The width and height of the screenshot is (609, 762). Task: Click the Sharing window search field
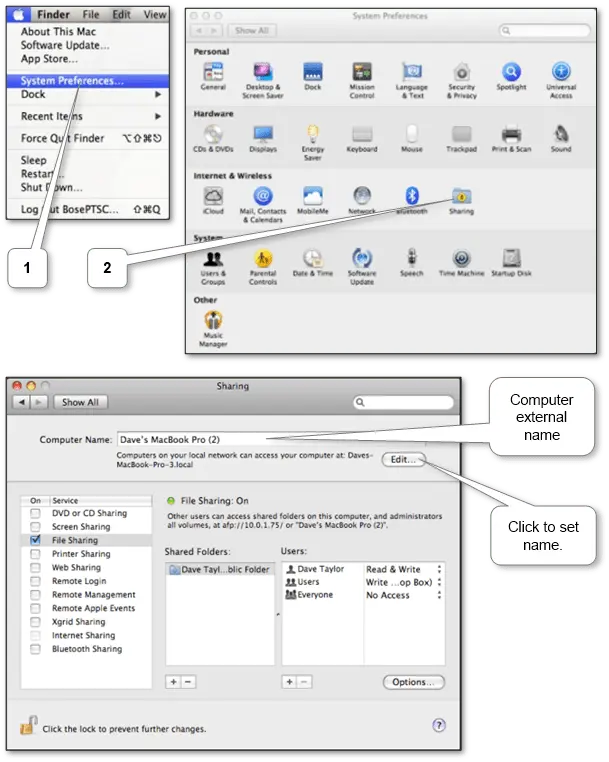[x=403, y=402]
